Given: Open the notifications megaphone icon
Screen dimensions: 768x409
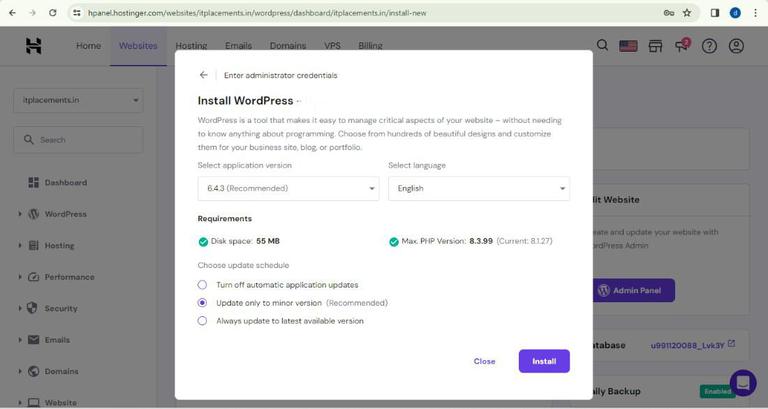Looking at the screenshot, I should point(683,46).
